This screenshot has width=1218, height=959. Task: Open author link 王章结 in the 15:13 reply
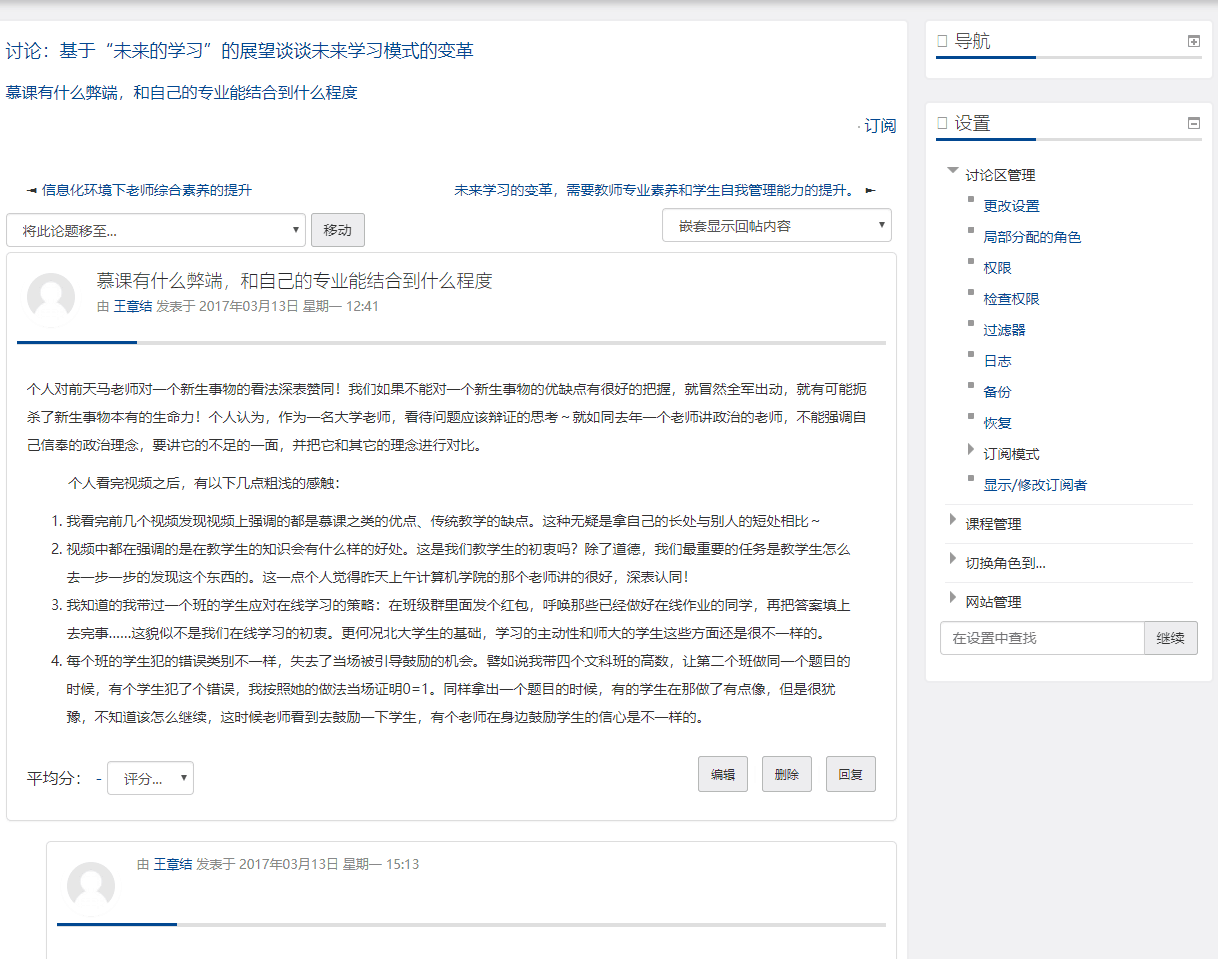tap(172, 864)
